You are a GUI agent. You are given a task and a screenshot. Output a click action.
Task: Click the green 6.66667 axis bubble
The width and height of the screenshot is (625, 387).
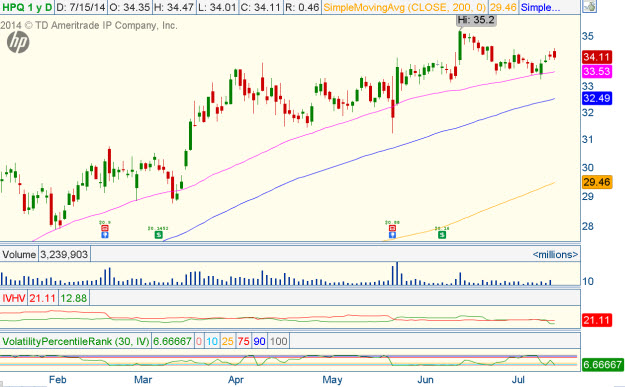[x=602, y=364]
